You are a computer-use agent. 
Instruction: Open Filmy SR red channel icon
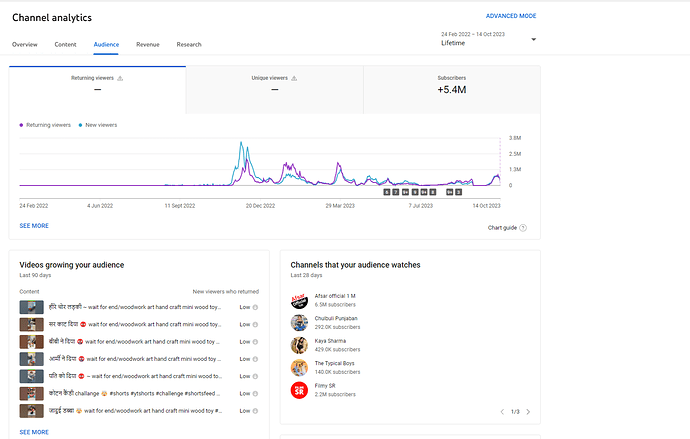[x=299, y=390]
